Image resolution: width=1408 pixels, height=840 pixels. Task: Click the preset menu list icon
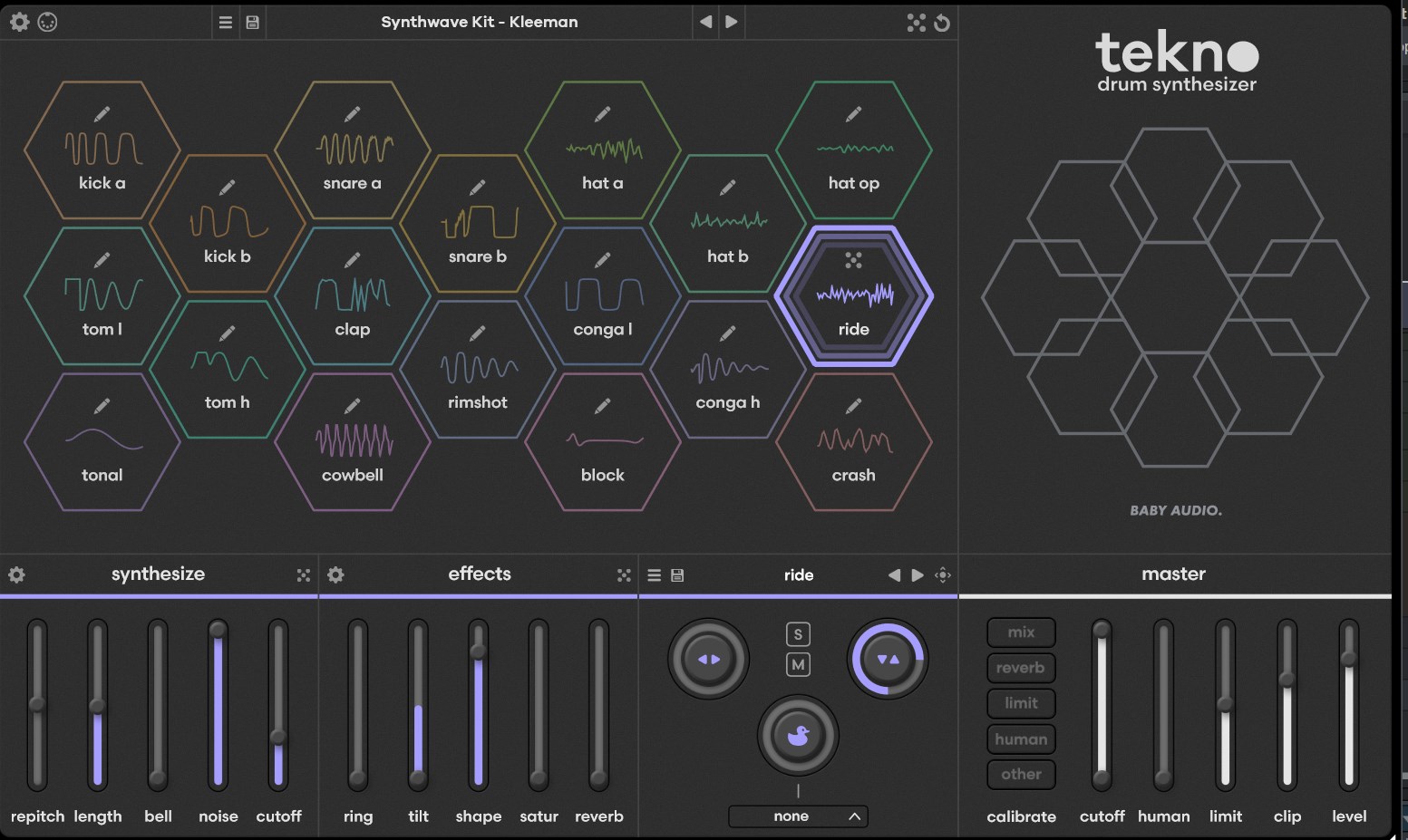click(x=226, y=23)
